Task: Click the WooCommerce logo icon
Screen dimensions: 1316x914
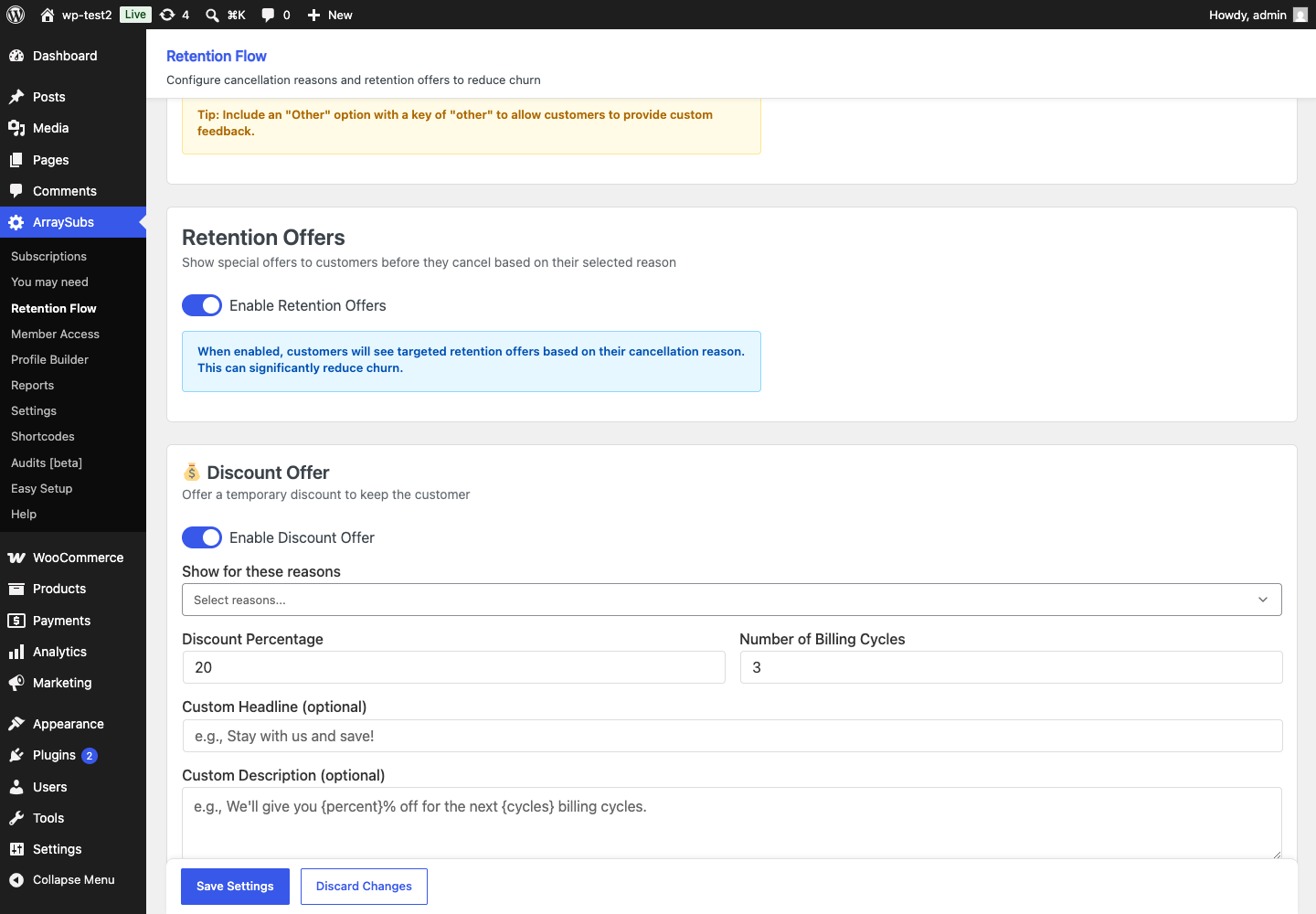Action: tap(16, 558)
